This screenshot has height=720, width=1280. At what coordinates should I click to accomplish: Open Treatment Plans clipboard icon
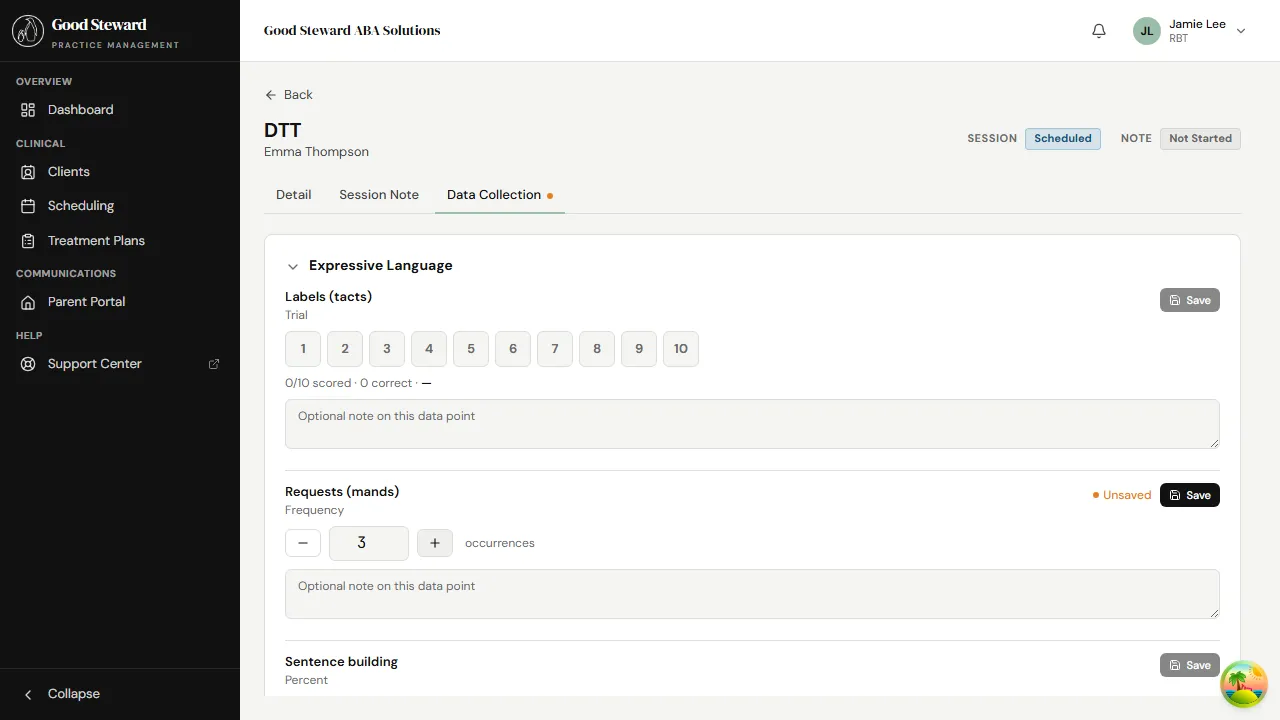28,241
